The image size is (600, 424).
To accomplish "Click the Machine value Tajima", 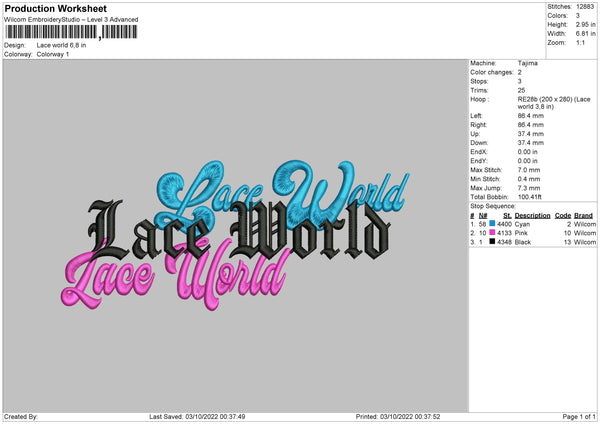I will [x=529, y=66].
